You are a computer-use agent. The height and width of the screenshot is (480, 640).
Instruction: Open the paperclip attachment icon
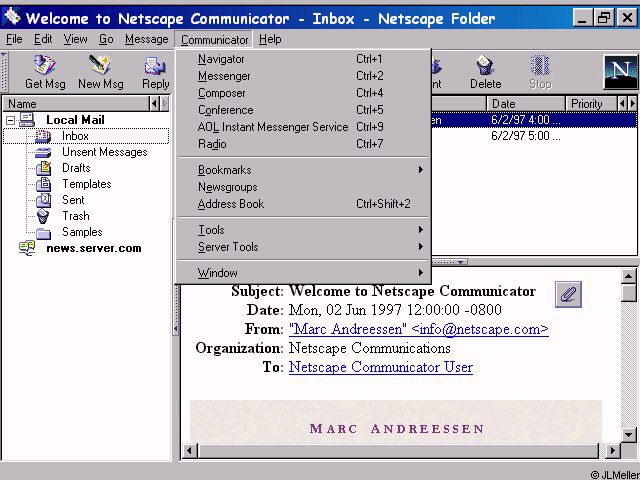pyautogui.click(x=568, y=294)
